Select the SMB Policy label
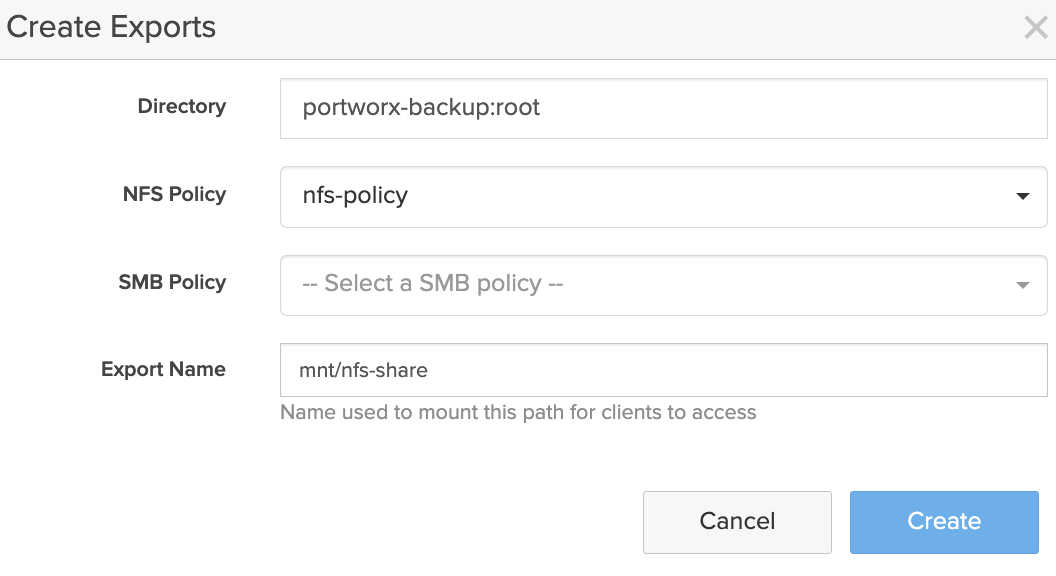Viewport: 1056px width, 576px height. click(x=172, y=282)
